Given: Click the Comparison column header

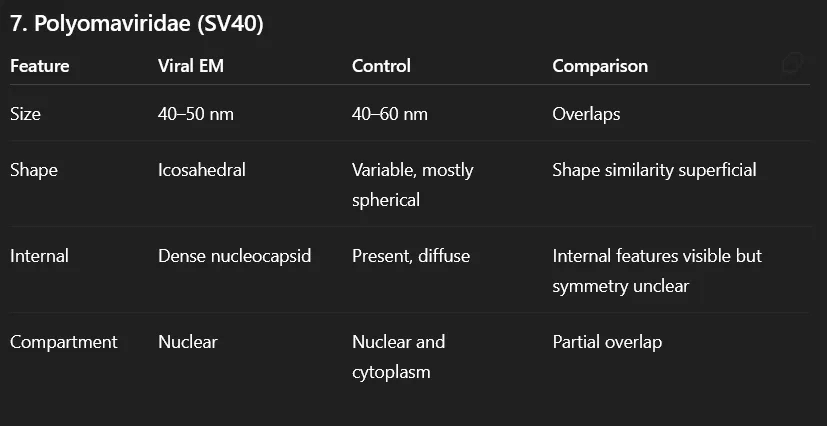Looking at the screenshot, I should point(600,66).
